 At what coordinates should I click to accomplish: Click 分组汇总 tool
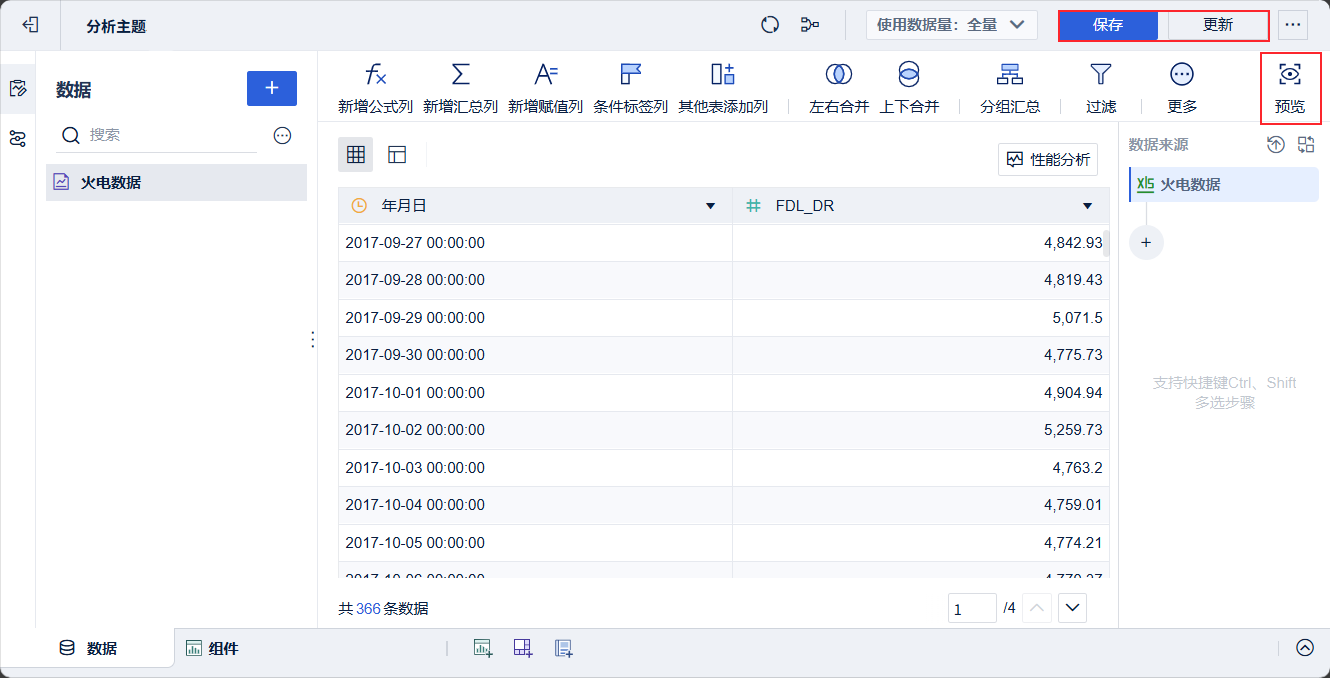(1010, 88)
